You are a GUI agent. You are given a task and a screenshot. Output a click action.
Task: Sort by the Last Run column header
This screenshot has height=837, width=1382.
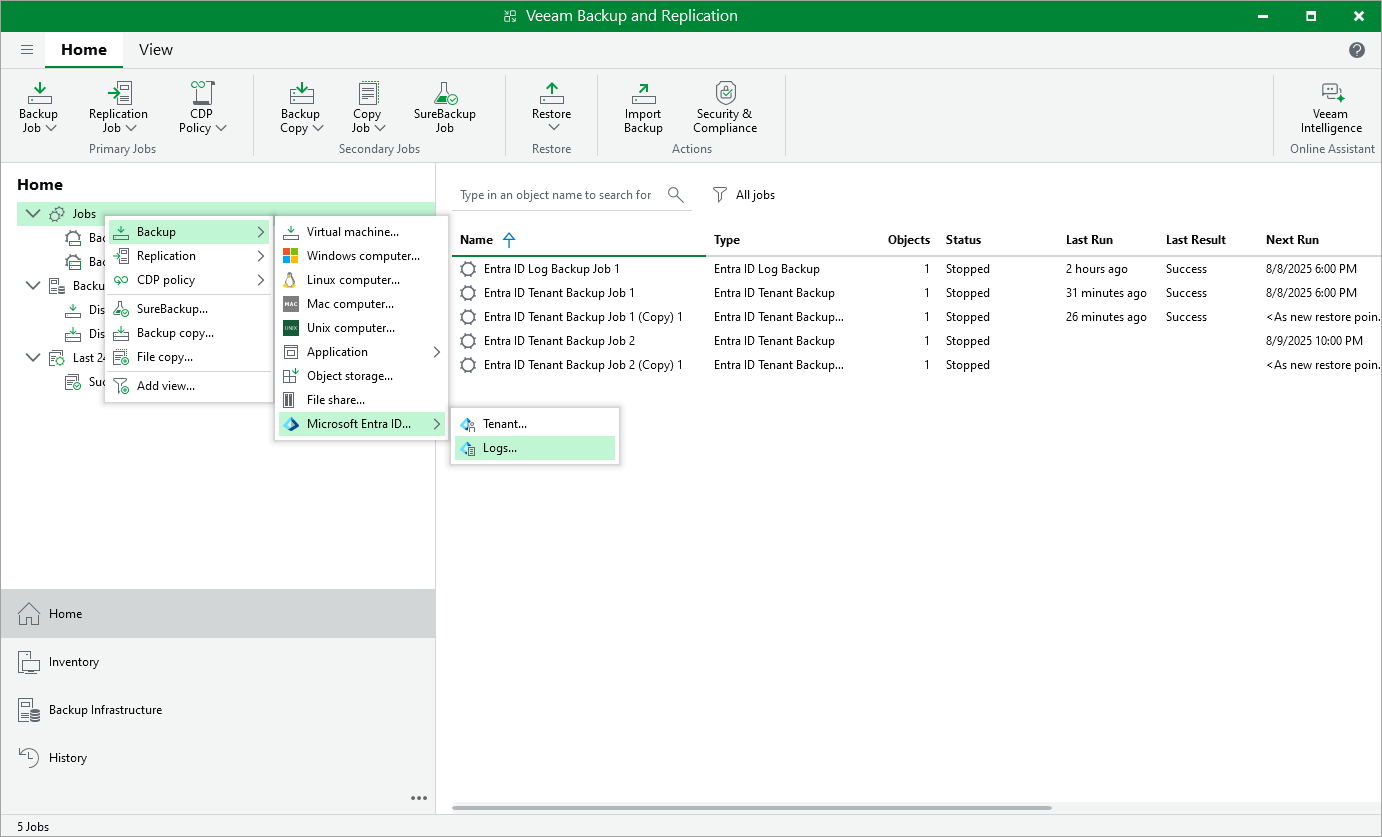click(x=1089, y=240)
